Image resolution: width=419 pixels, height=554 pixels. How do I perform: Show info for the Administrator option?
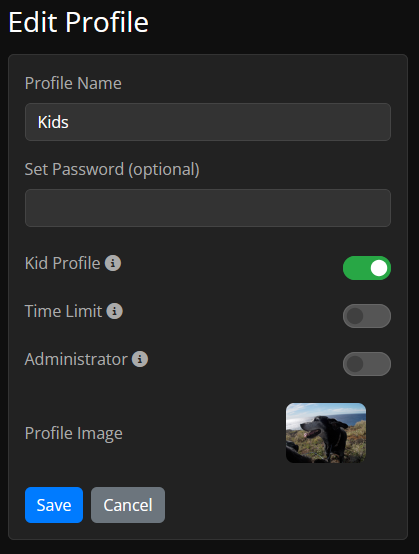(x=140, y=359)
